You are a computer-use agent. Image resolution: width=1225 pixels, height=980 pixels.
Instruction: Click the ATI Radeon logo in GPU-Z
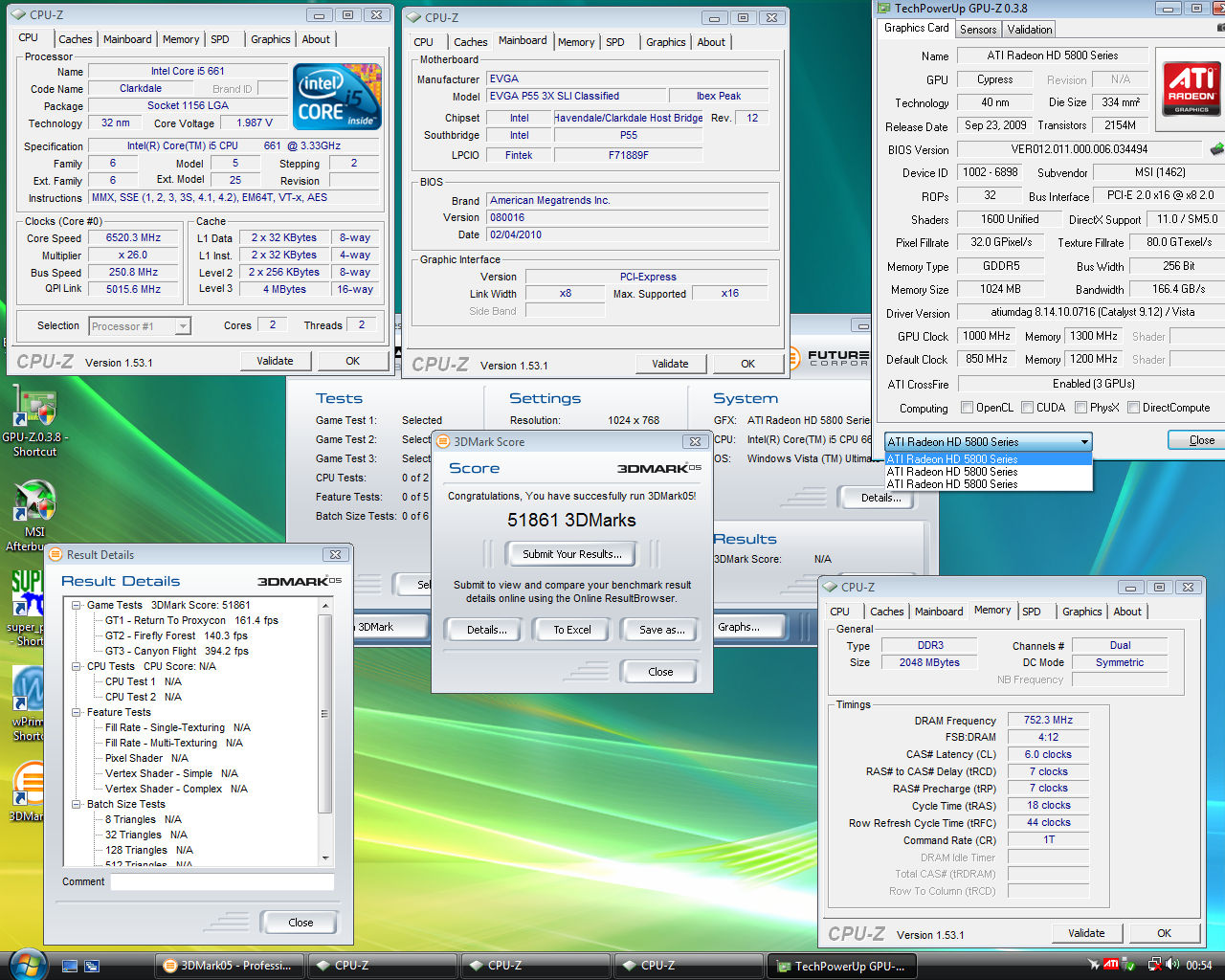1191,88
